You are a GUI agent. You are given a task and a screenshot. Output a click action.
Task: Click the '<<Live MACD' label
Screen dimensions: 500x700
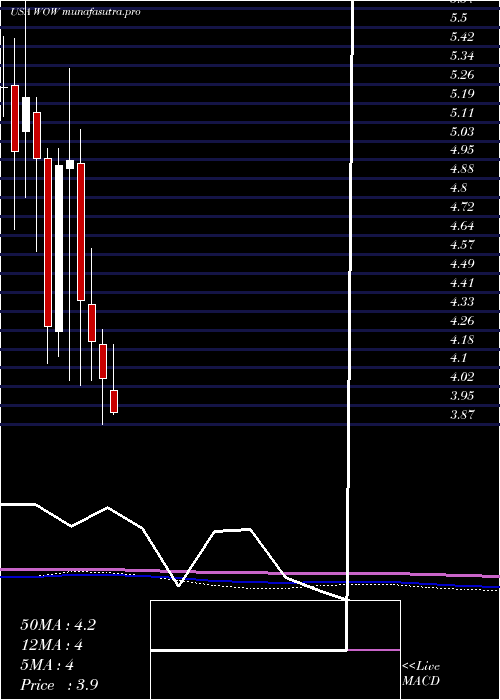pos(421,673)
